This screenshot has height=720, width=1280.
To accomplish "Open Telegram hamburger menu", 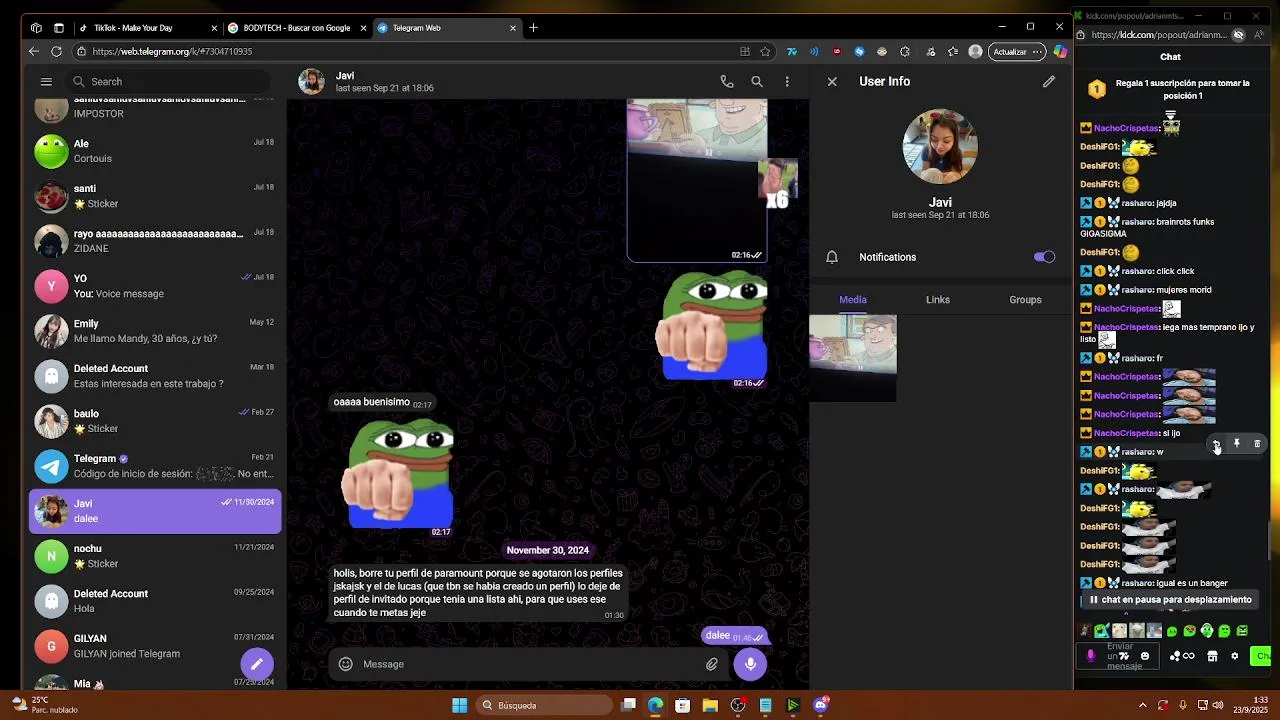I will 46,82.
